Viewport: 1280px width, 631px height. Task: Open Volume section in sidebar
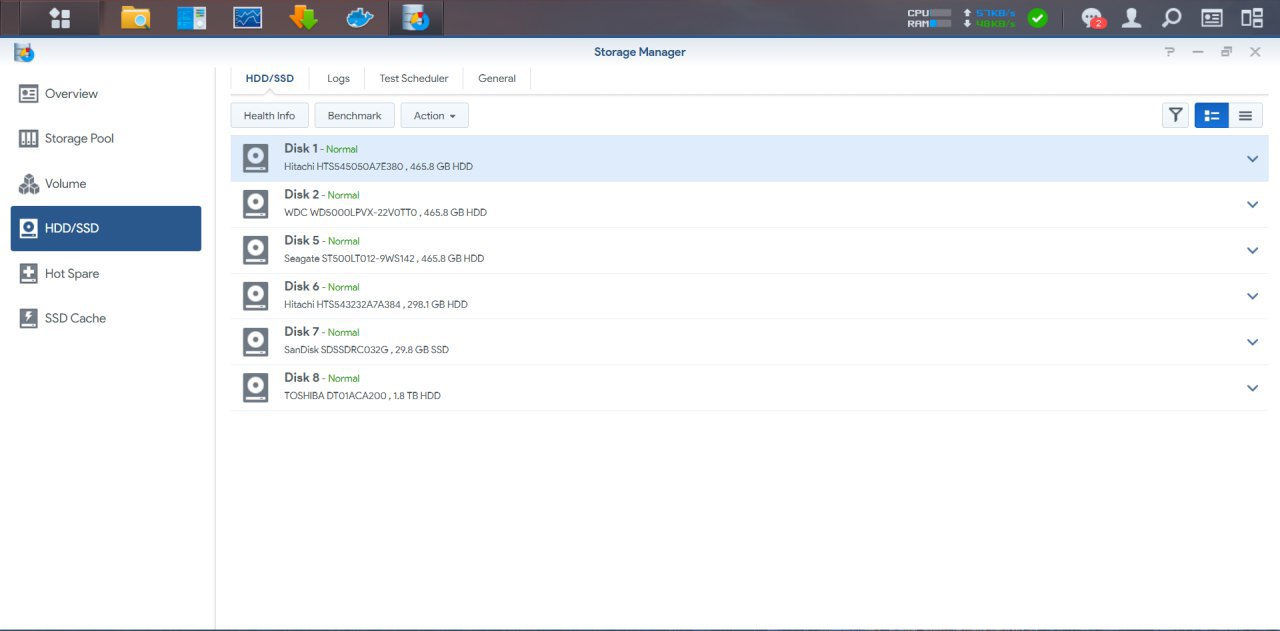coord(106,184)
